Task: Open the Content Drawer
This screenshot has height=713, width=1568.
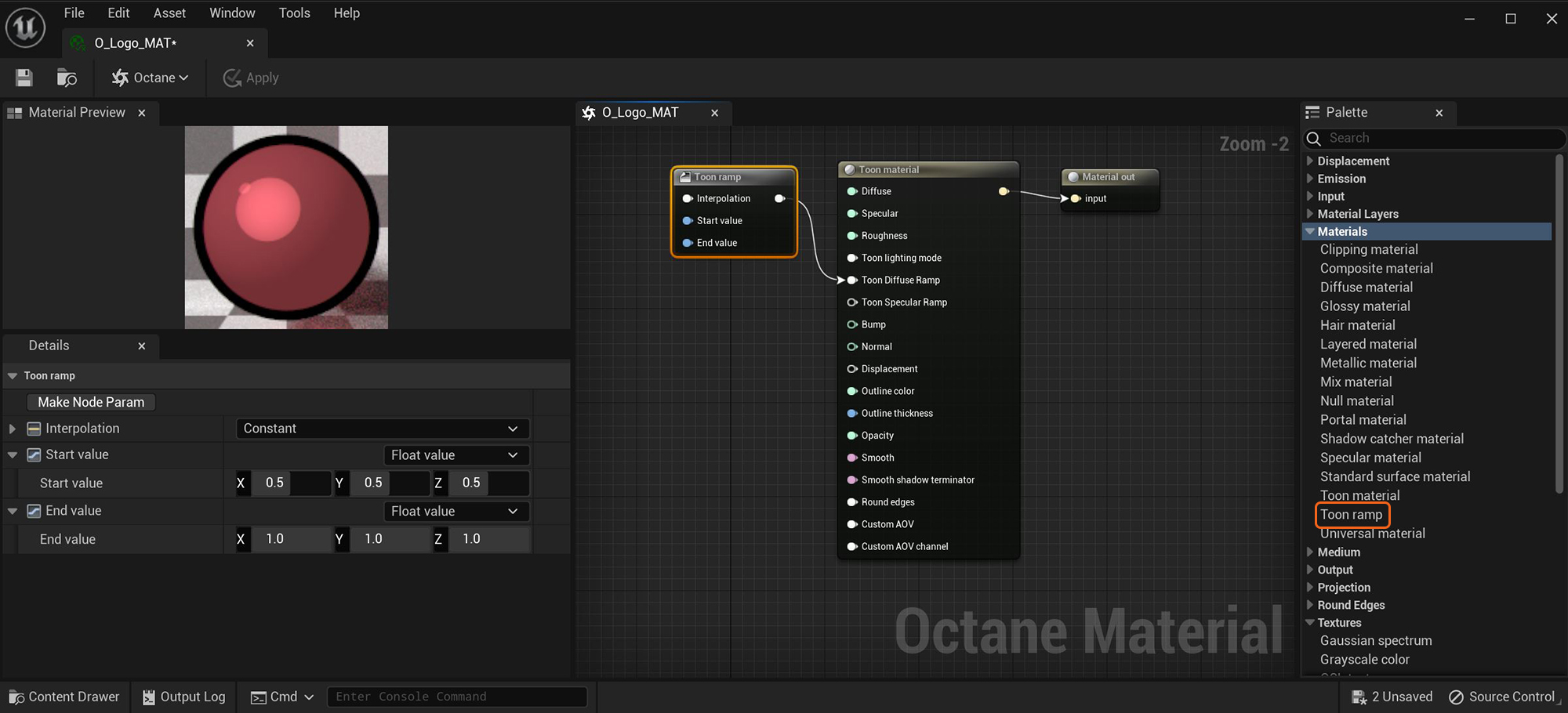Action: [x=64, y=697]
